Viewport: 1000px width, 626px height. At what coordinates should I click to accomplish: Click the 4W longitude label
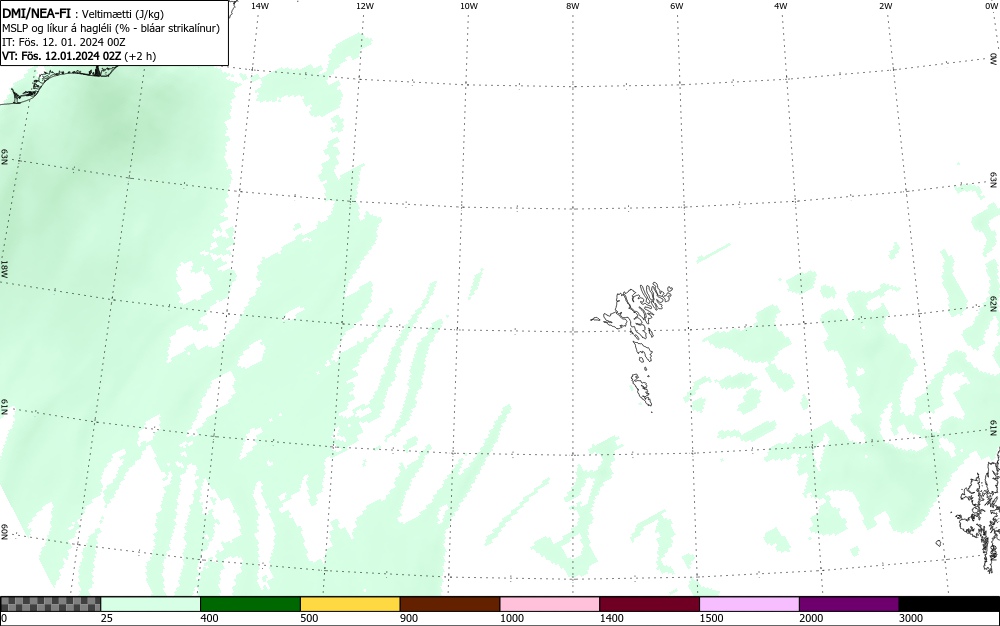click(781, 5)
